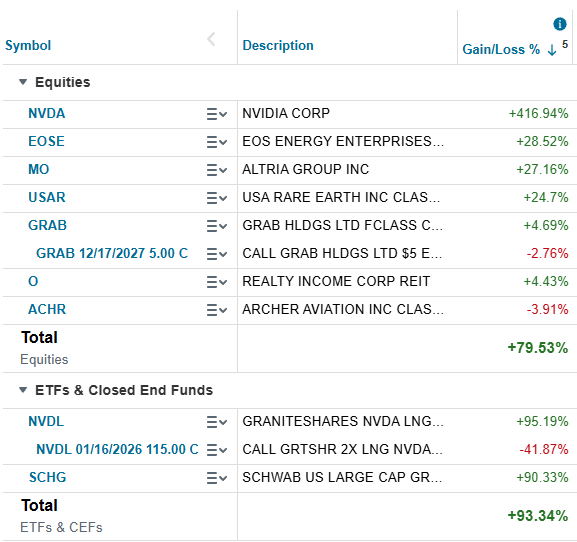Click the +90.33% gain value
This screenshot has height=542, width=577.
coord(542,477)
